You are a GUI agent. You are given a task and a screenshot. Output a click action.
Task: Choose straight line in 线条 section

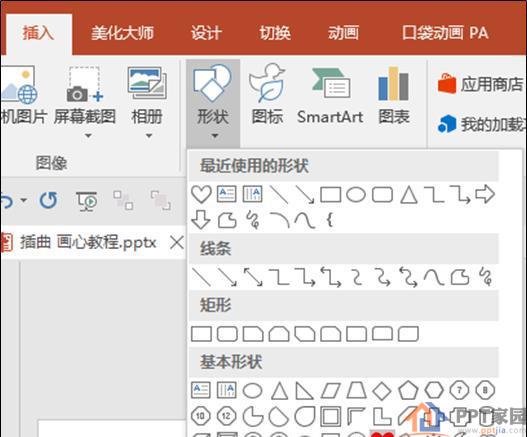click(201, 278)
